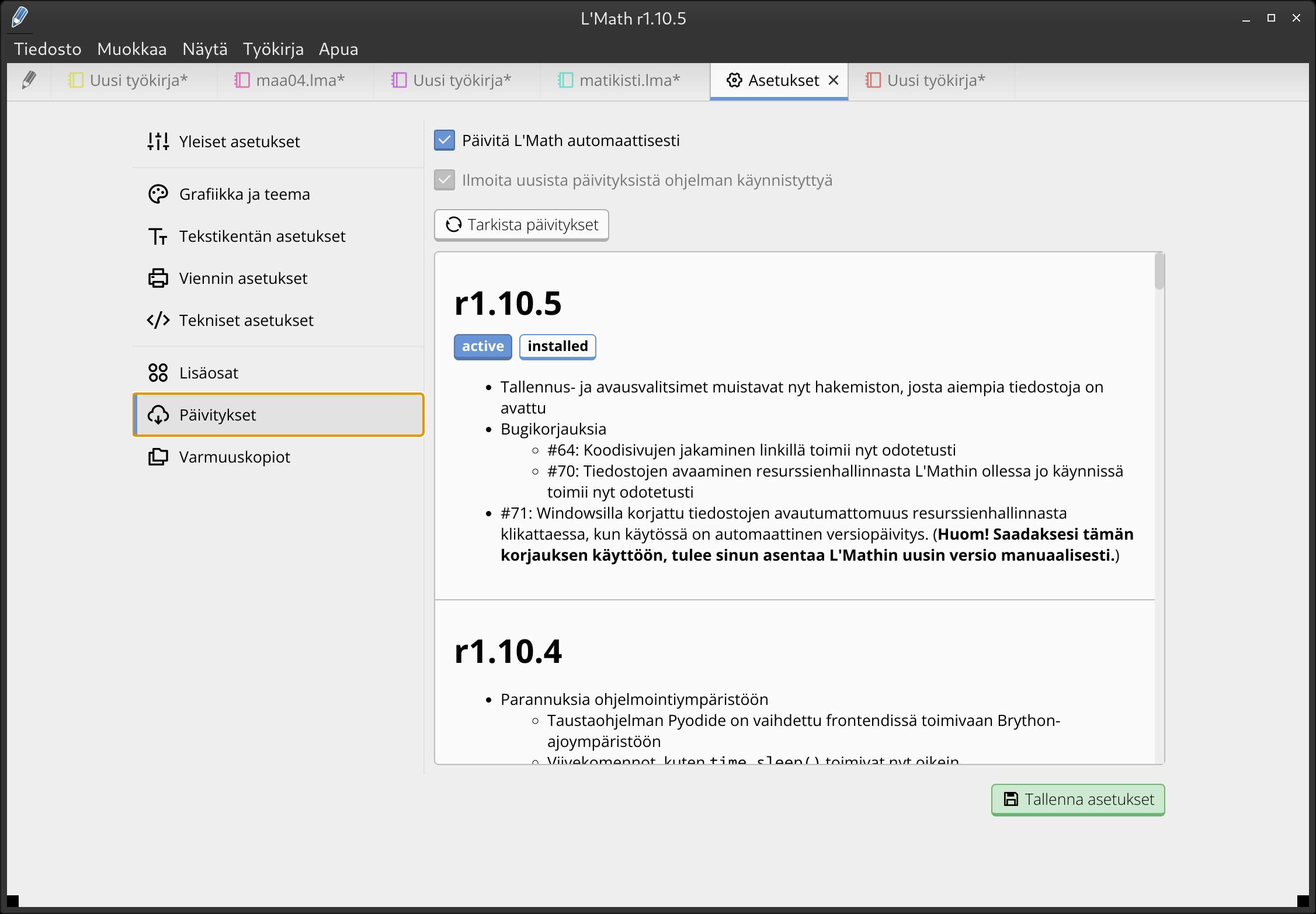Open Viennin asetukset section

[278, 278]
